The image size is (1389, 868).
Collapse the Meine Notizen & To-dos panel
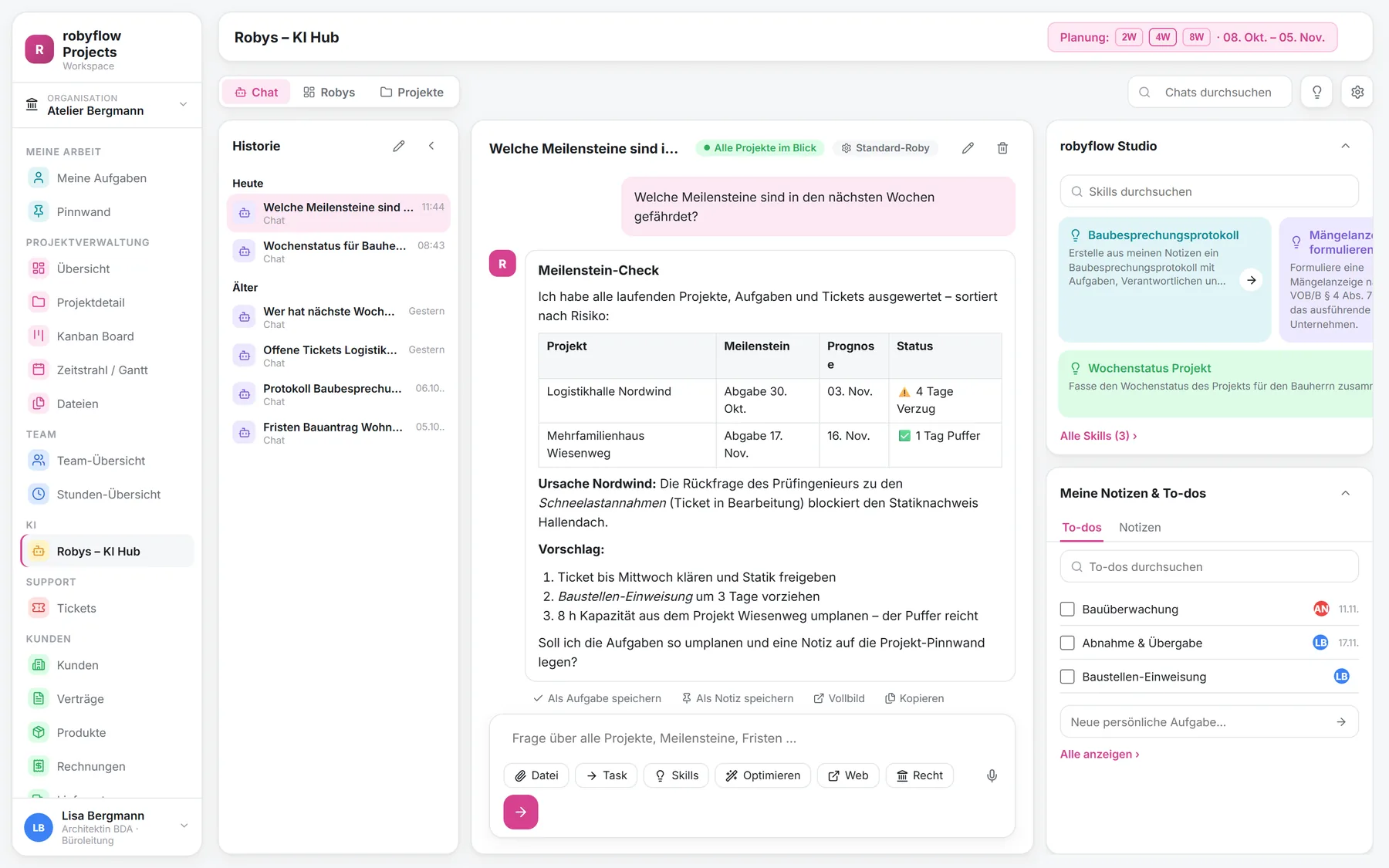(1346, 493)
